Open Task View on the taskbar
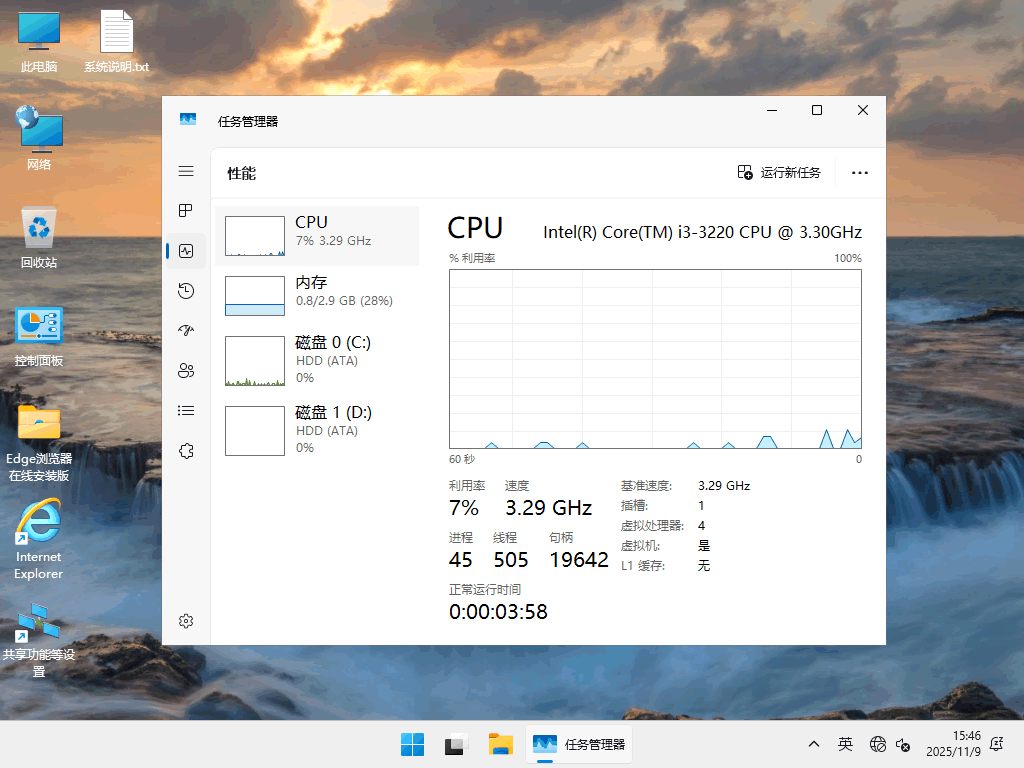The width and height of the screenshot is (1024, 768). point(456,744)
